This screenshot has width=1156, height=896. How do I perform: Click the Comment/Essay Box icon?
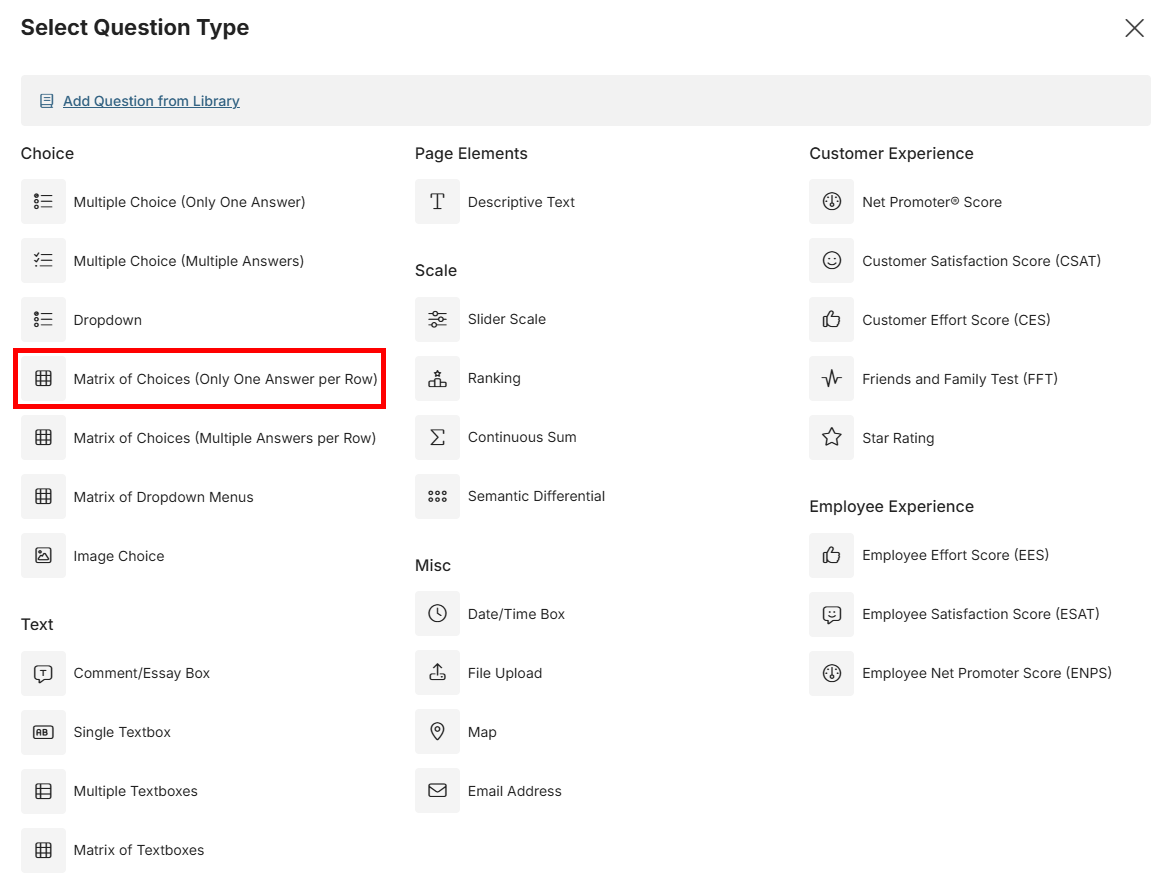(x=43, y=673)
